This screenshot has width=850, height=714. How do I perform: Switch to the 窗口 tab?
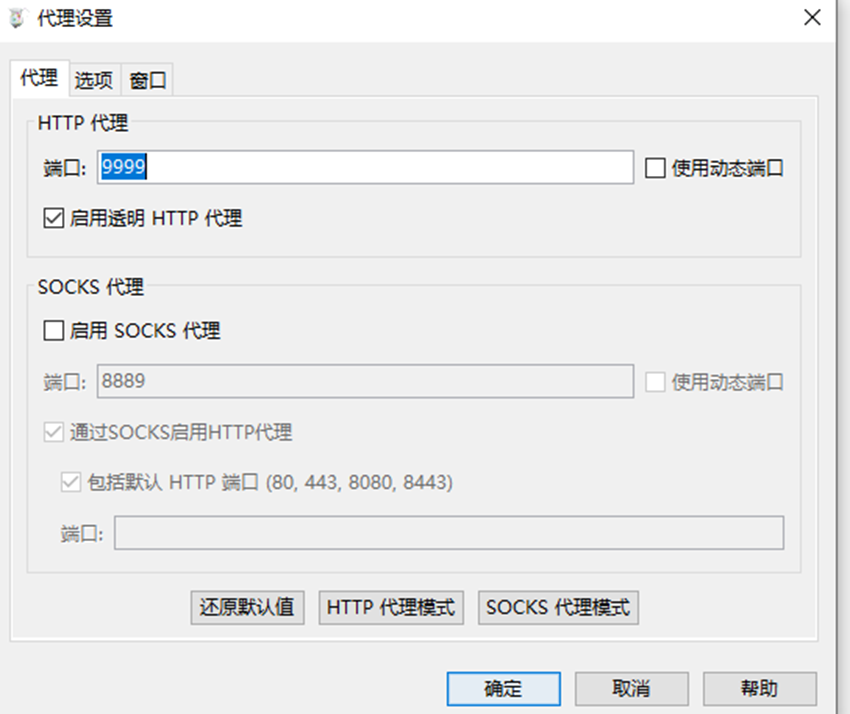coord(147,80)
